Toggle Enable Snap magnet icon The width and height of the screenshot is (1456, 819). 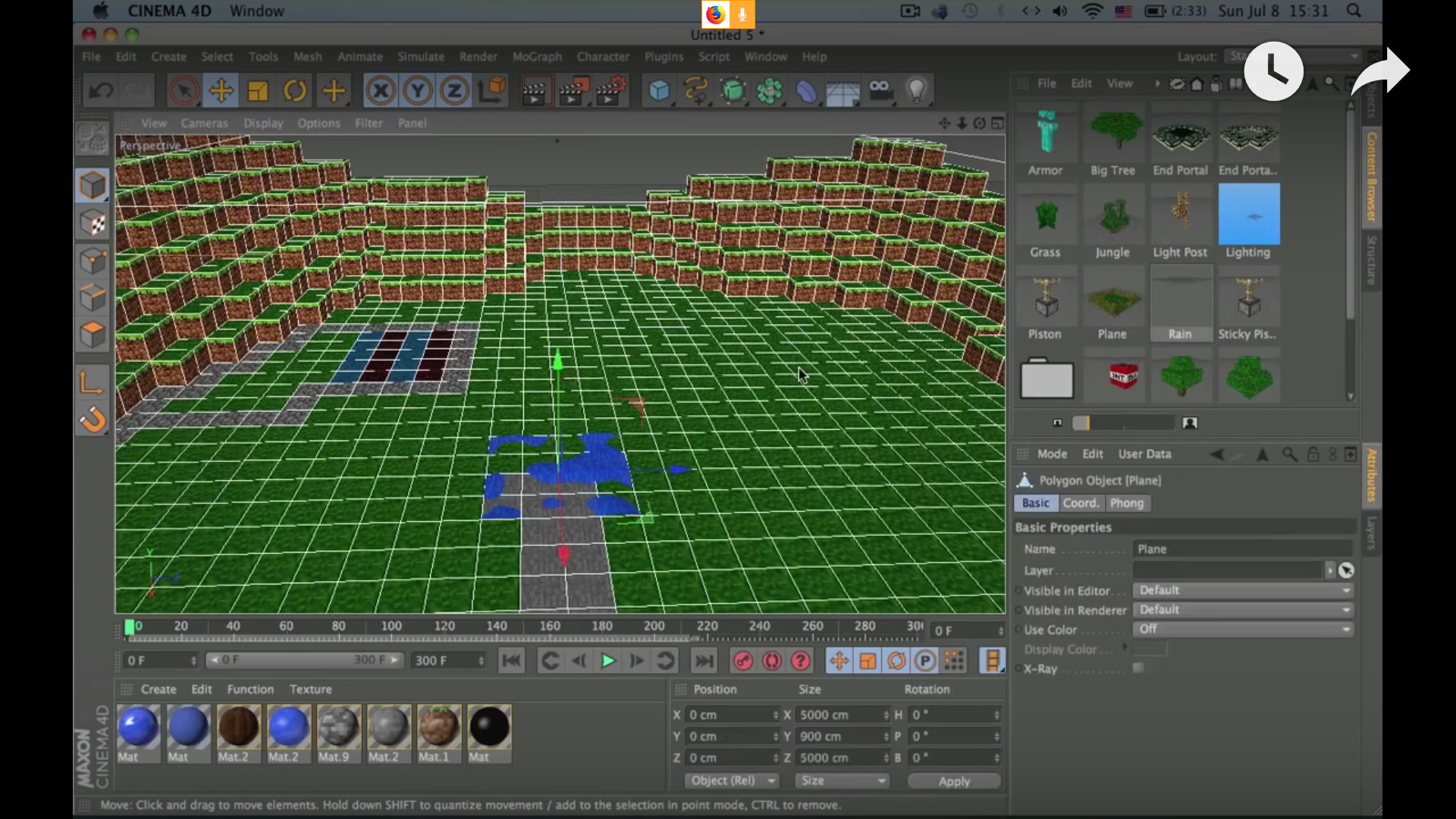tap(93, 419)
